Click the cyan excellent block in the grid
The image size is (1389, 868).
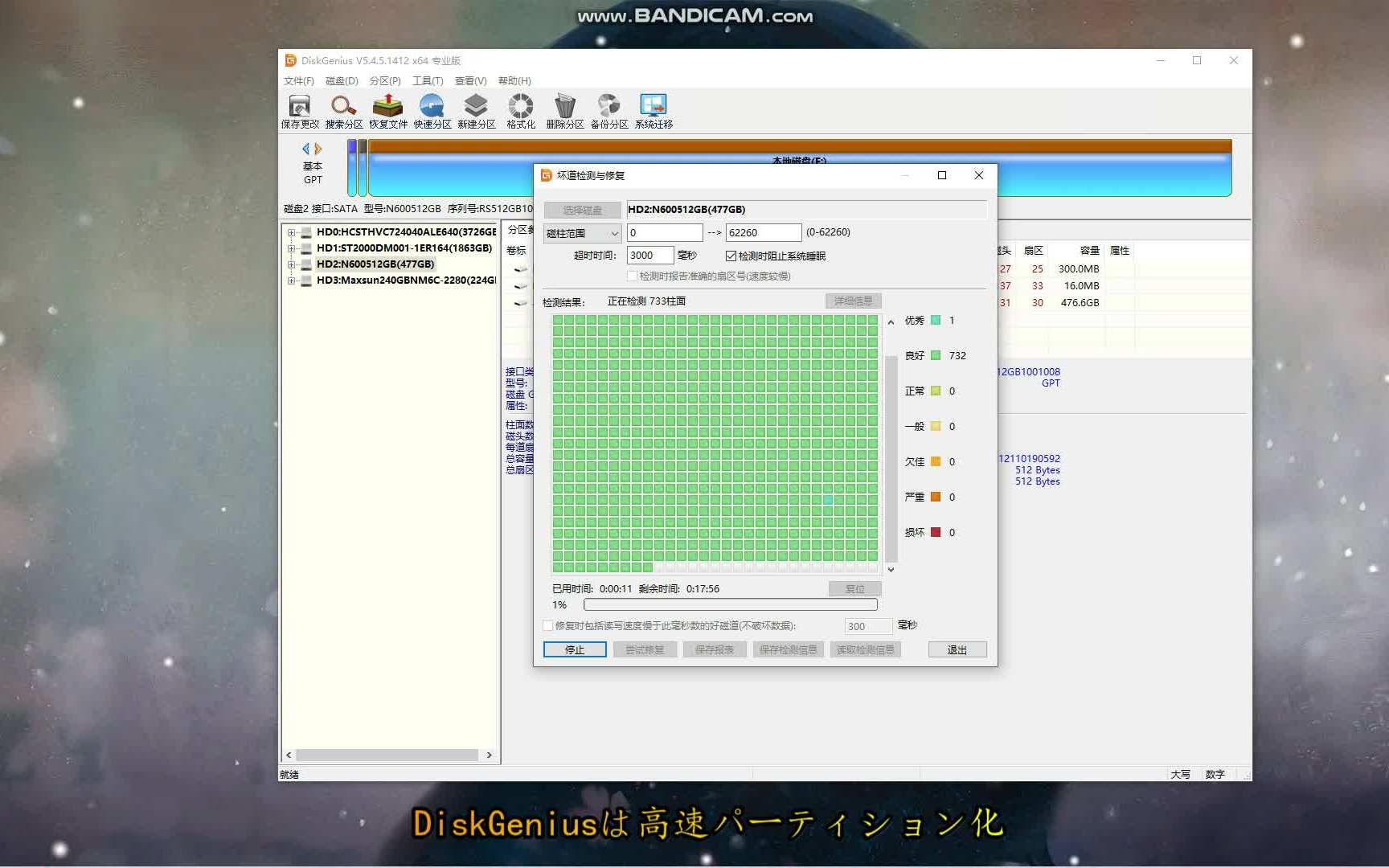click(828, 500)
